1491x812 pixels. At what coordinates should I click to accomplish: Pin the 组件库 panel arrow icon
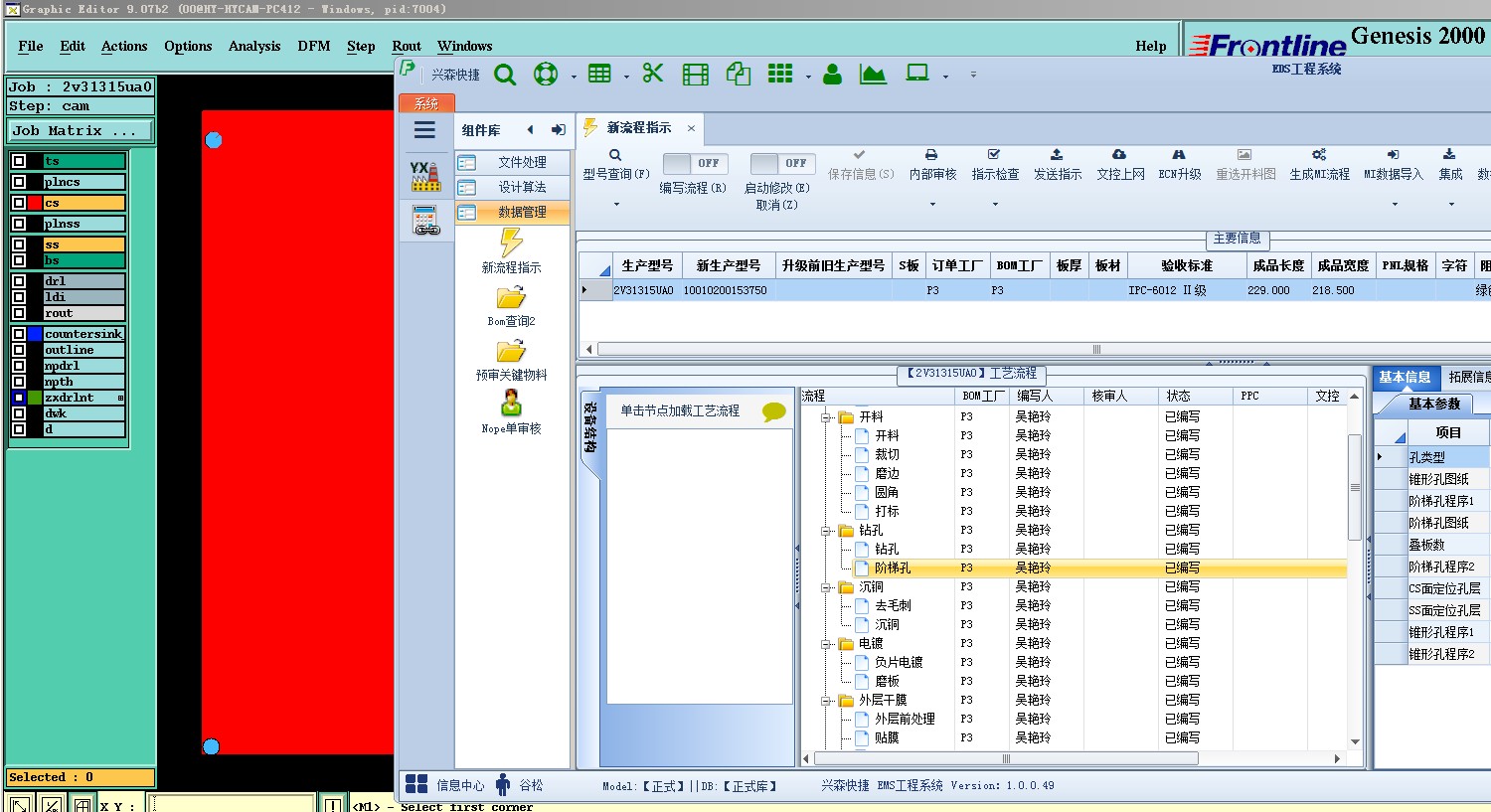559,130
